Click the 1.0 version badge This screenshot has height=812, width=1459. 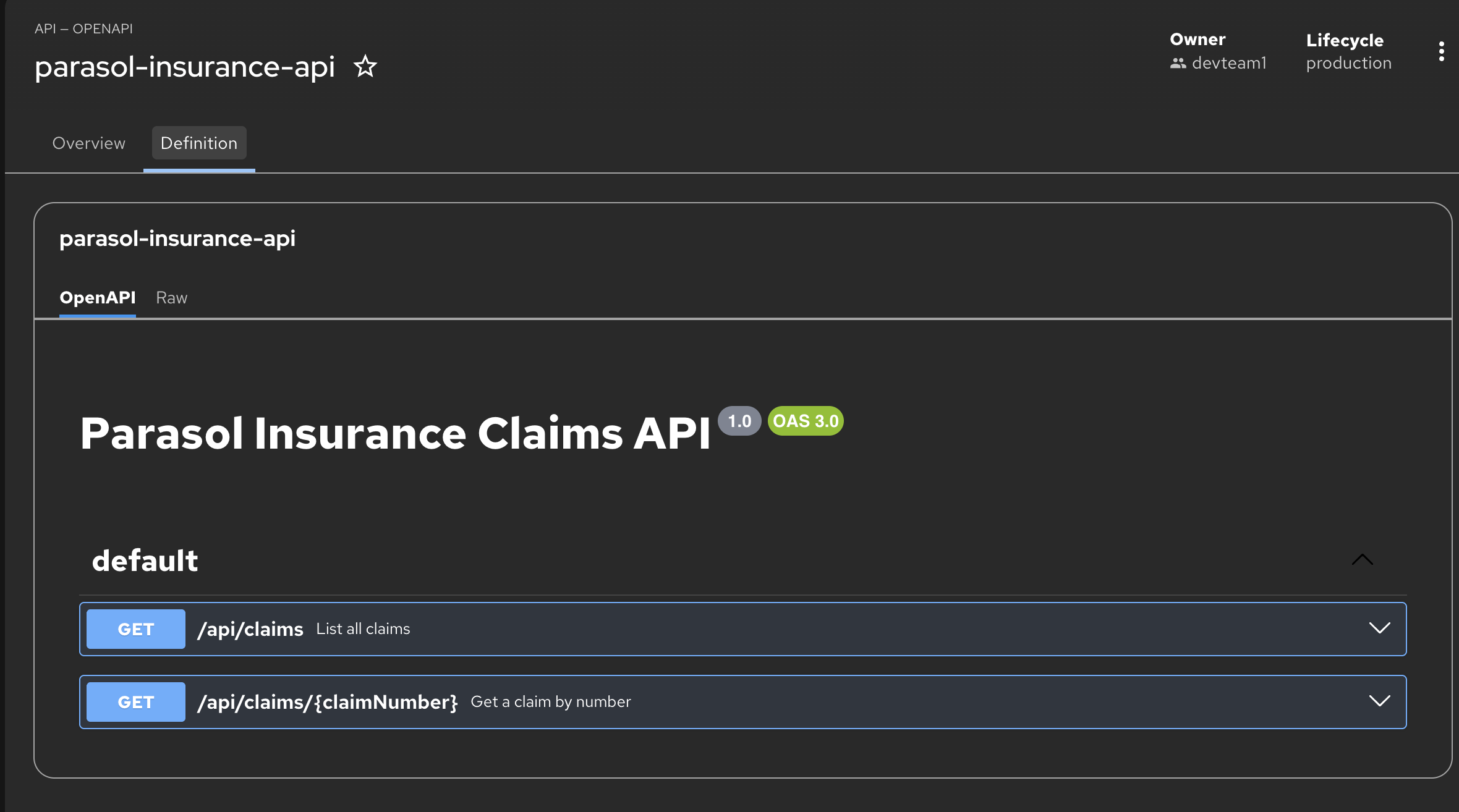click(739, 421)
